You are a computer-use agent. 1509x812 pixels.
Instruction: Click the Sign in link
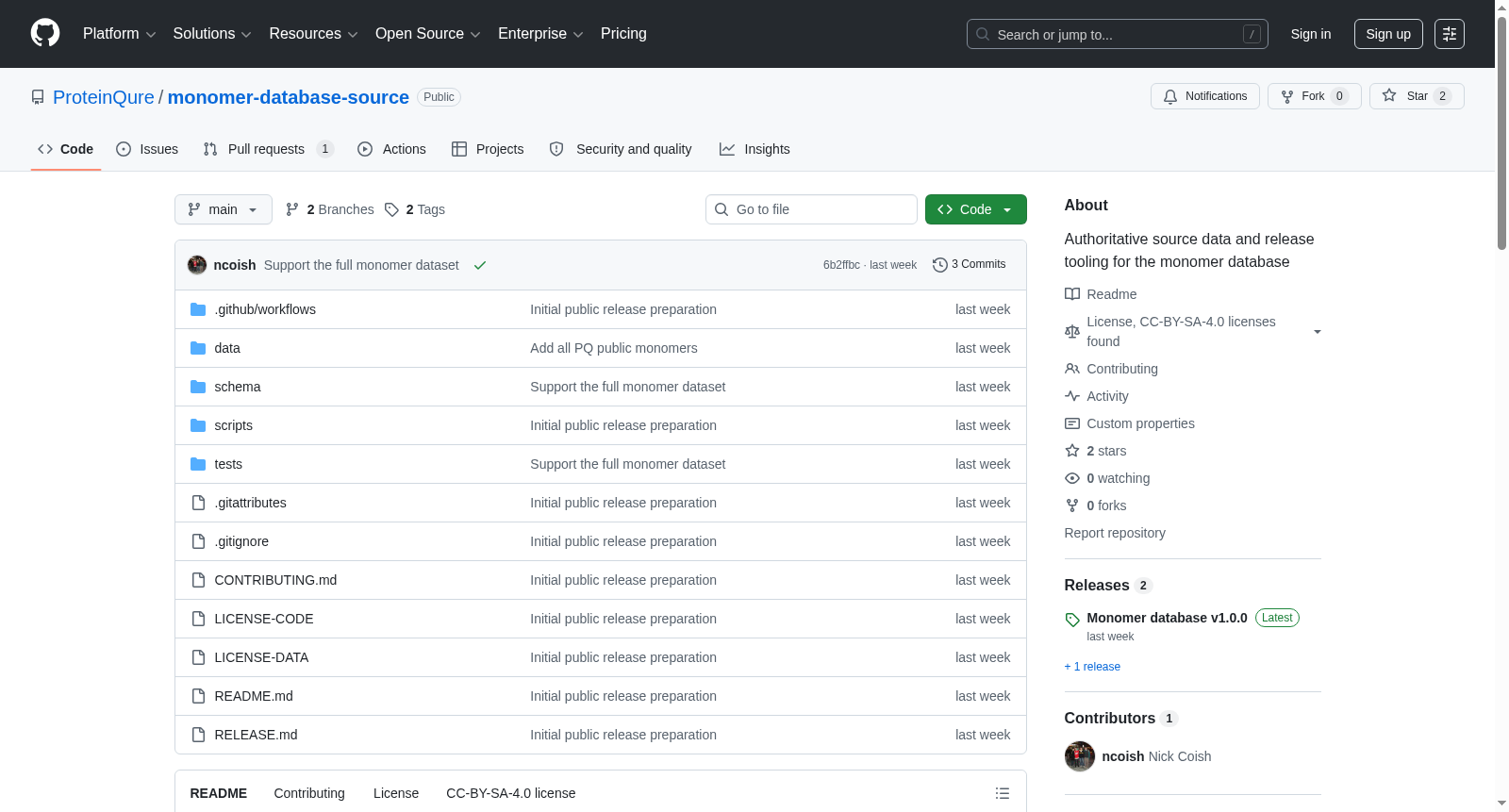pyautogui.click(x=1311, y=34)
